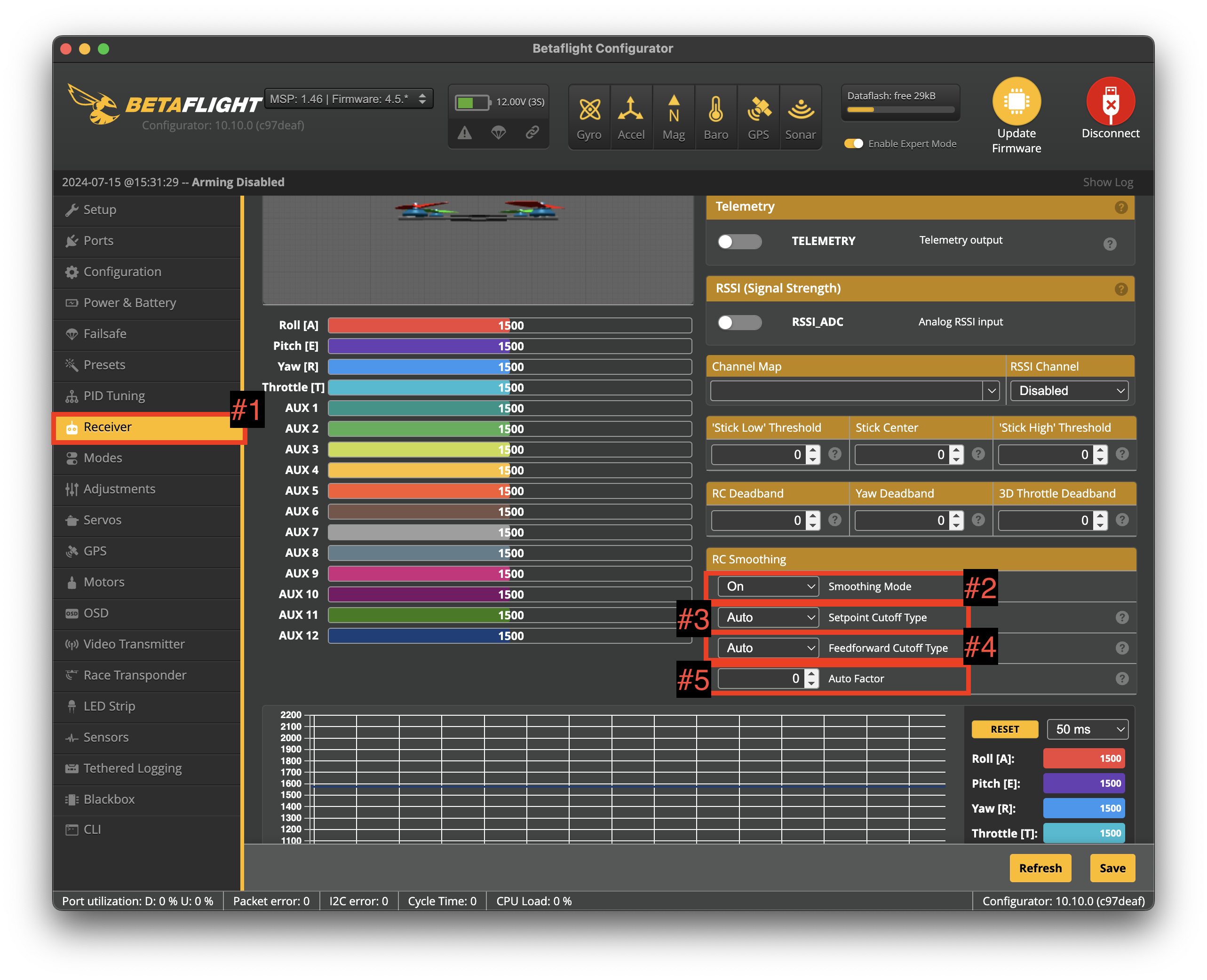Toggle the TELEMETRY feature switch
The image size is (1207, 980).
739,242
